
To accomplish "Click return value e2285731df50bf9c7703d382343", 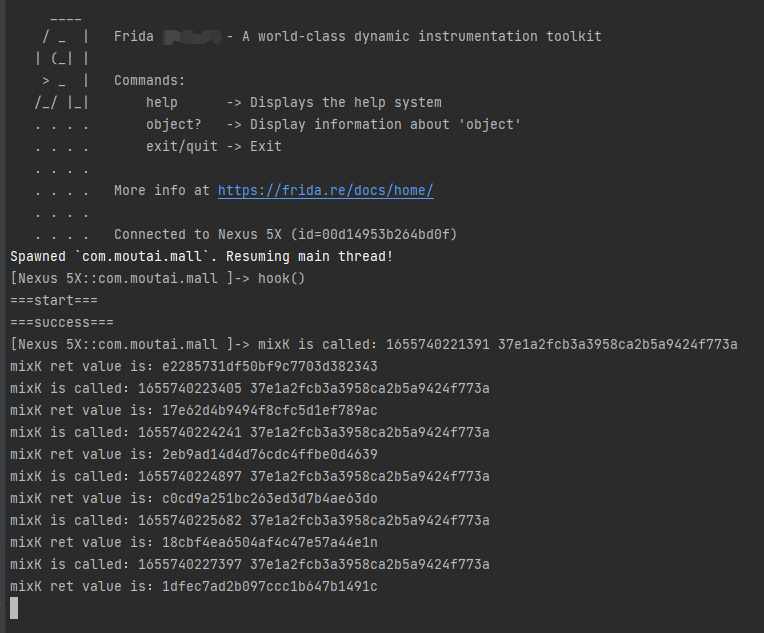I will point(270,366).
